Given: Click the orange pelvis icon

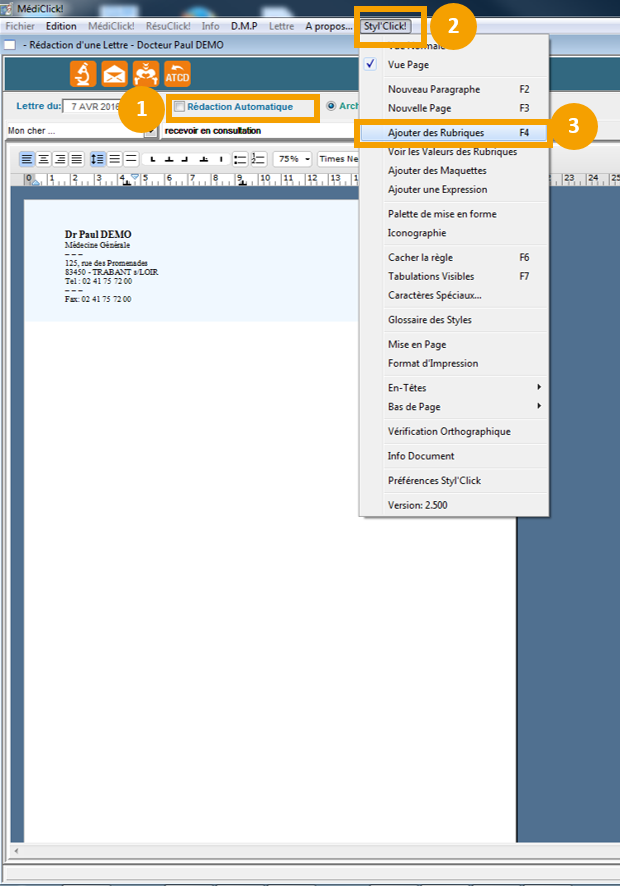Looking at the screenshot, I should 146,74.
